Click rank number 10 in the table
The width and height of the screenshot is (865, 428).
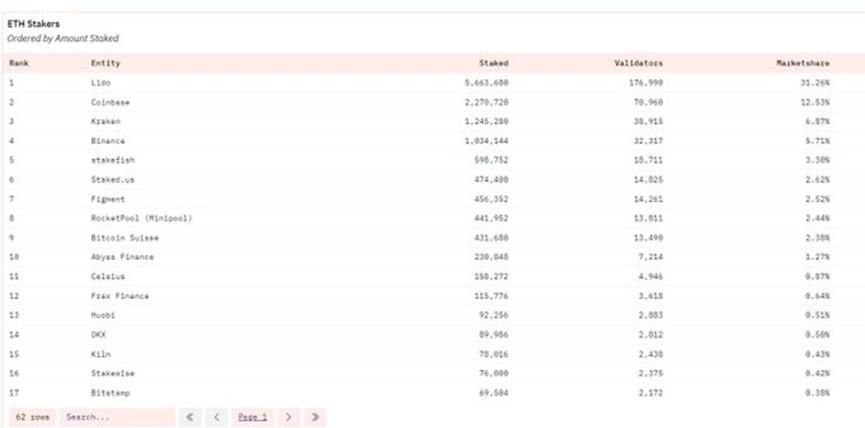coord(14,257)
